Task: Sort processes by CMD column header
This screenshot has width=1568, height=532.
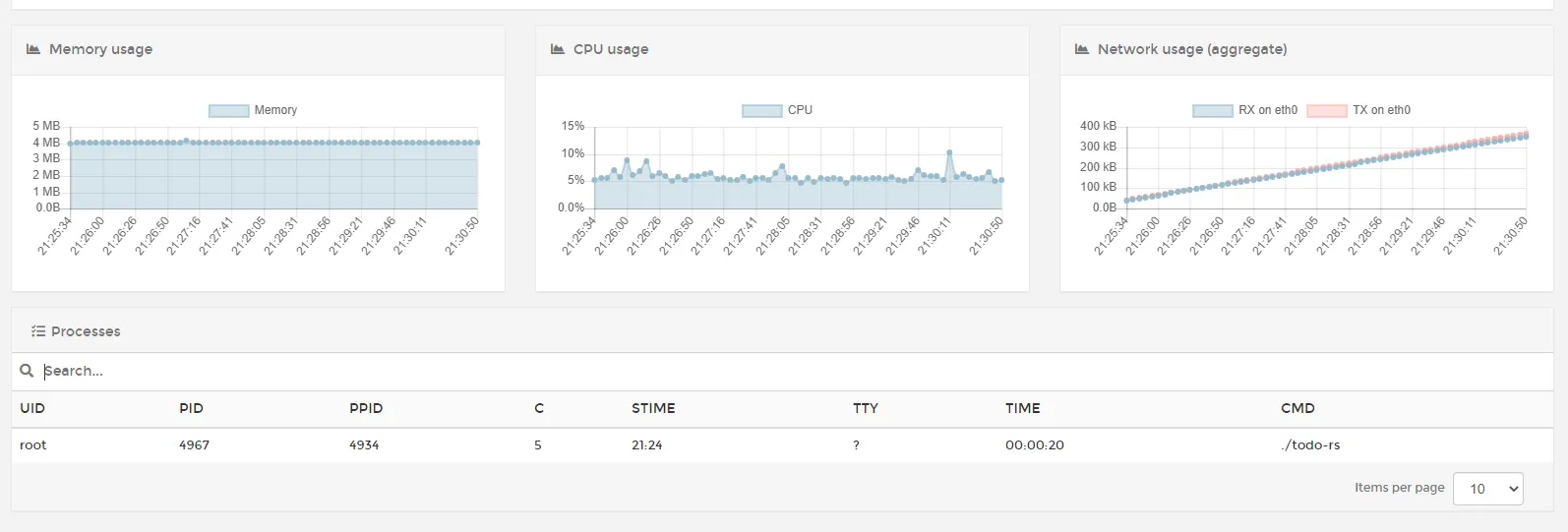Action: (x=1297, y=408)
